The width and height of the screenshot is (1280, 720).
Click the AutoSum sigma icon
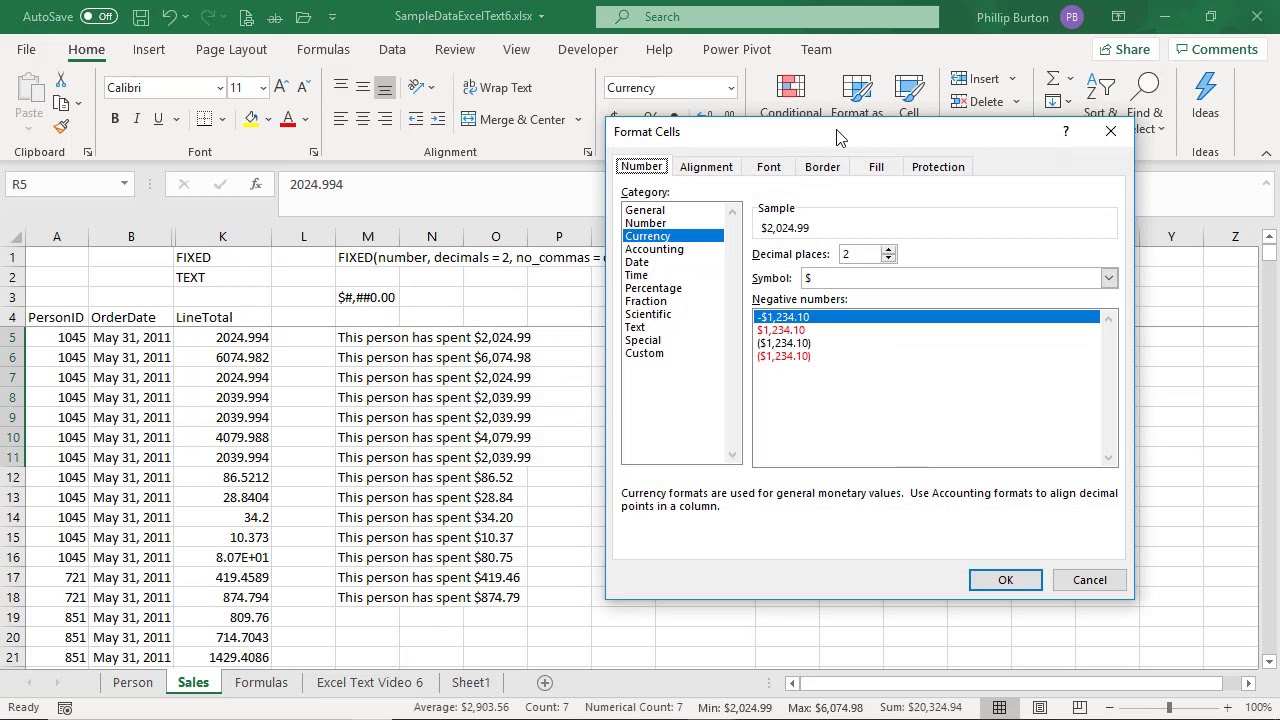[x=1052, y=79]
